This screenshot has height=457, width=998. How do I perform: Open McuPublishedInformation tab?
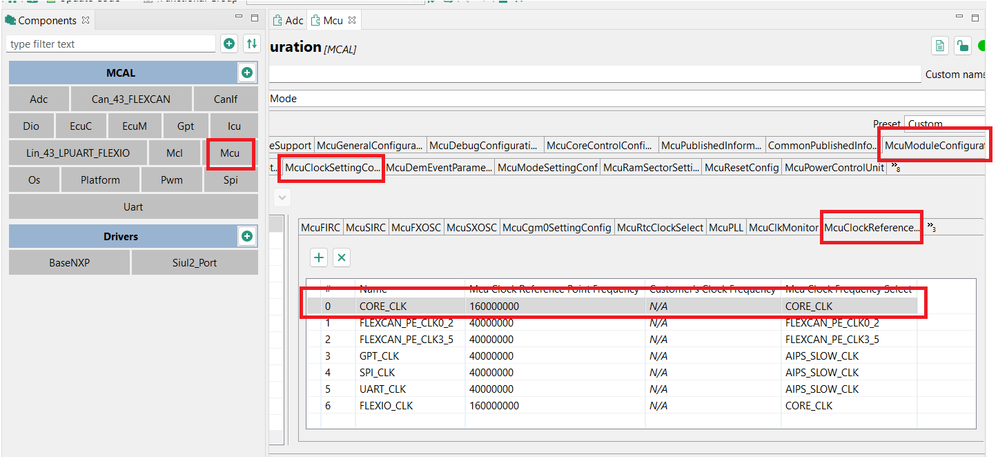[x=712, y=146]
